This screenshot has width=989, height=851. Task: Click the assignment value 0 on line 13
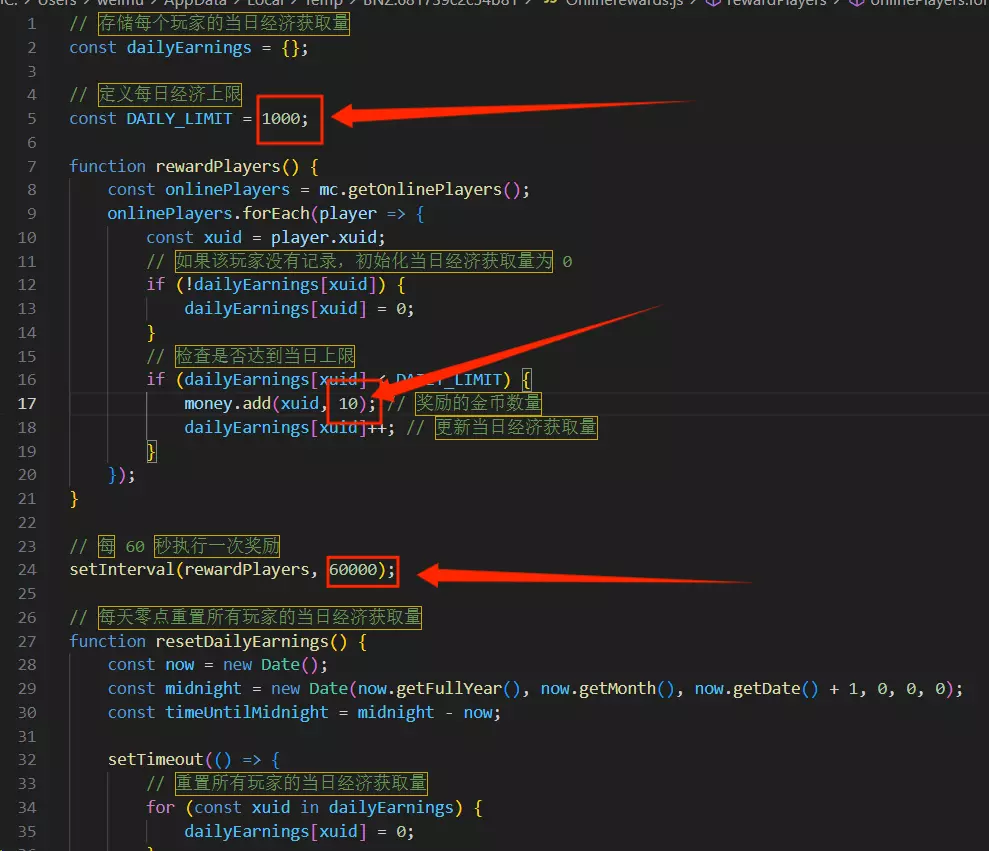[x=401, y=309]
